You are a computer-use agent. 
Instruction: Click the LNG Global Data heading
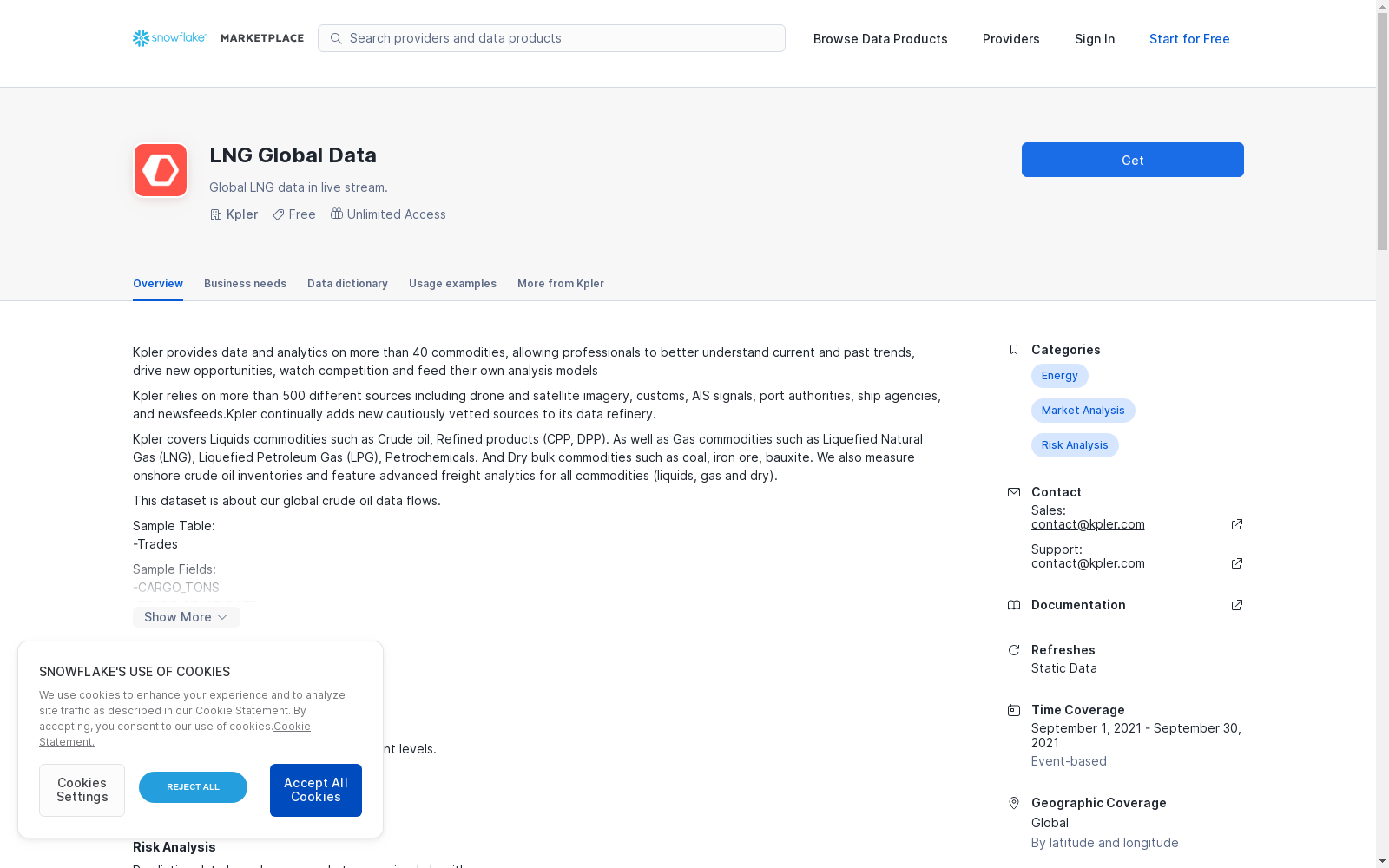coord(293,155)
